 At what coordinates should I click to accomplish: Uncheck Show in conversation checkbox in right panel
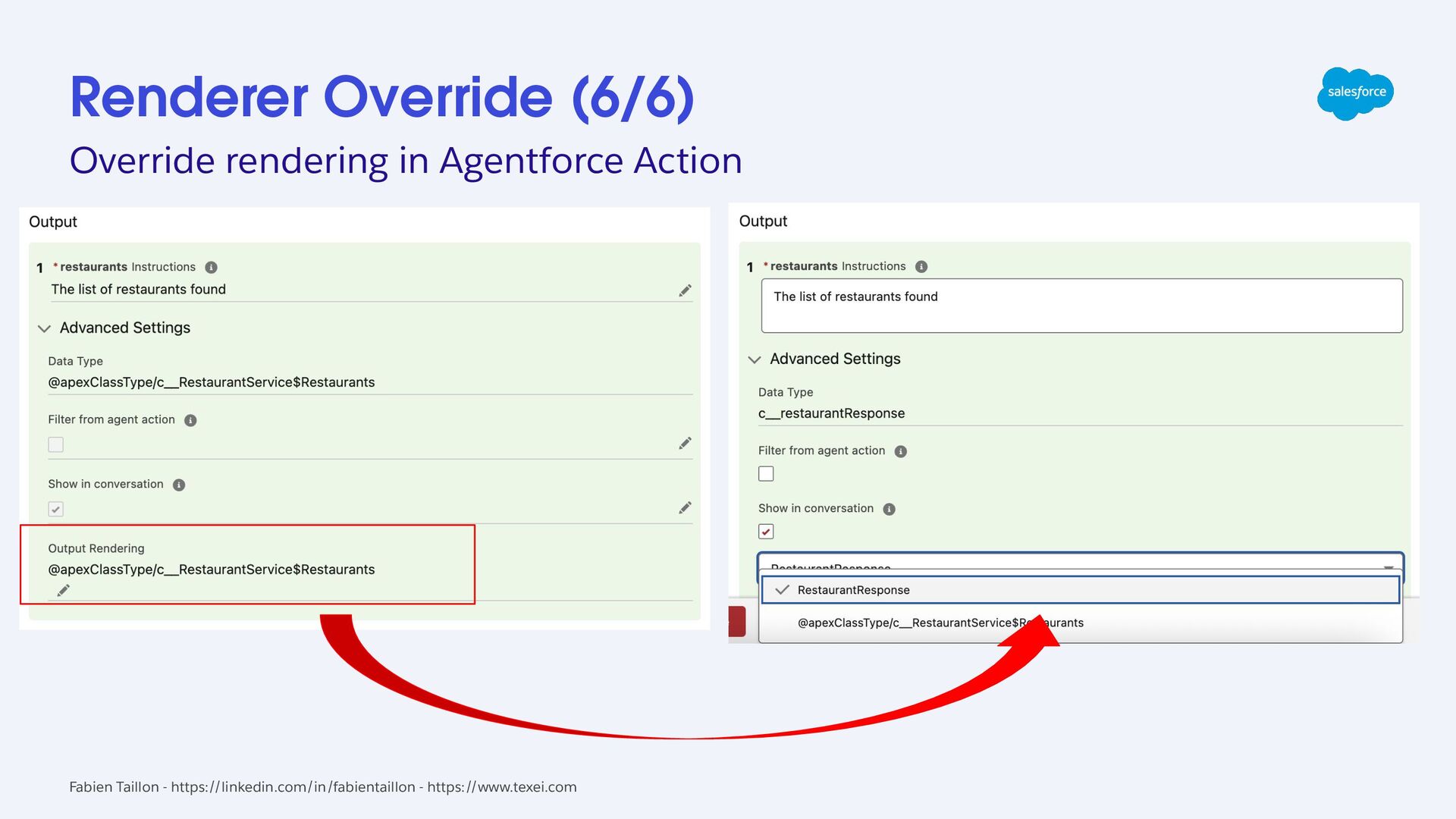tap(766, 532)
